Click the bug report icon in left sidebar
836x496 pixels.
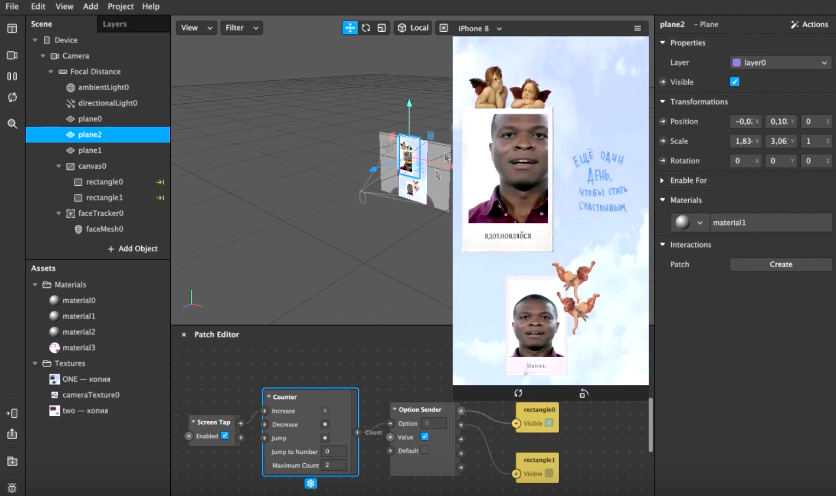coord(12,487)
